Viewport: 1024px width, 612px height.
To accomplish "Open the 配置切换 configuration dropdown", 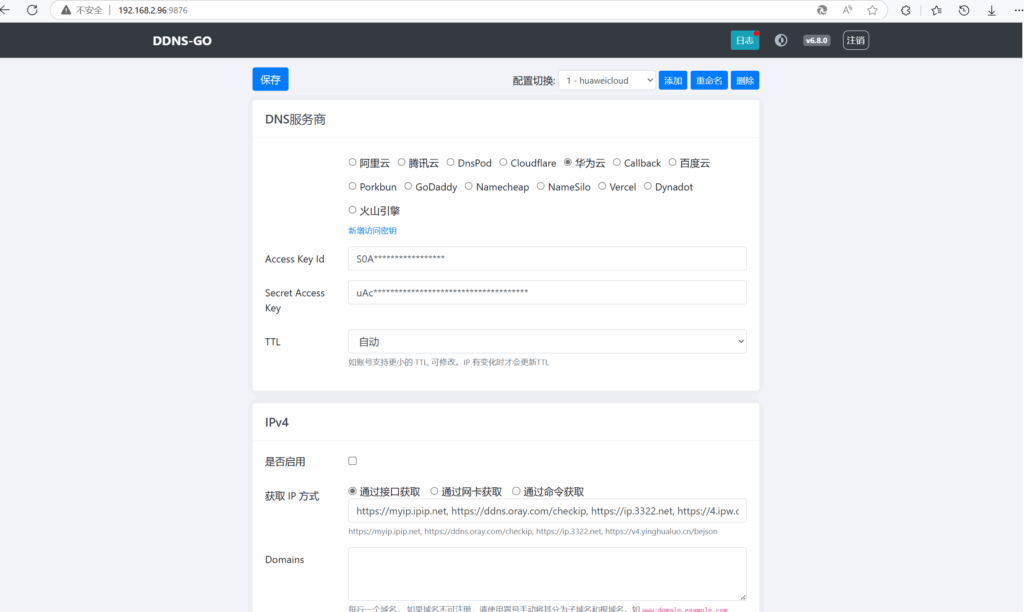I will pos(606,78).
